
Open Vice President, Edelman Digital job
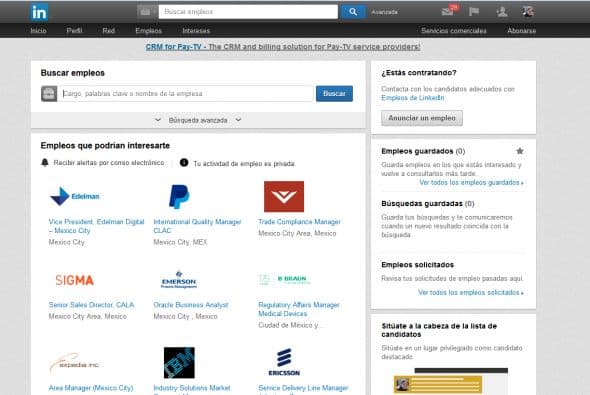click(96, 226)
